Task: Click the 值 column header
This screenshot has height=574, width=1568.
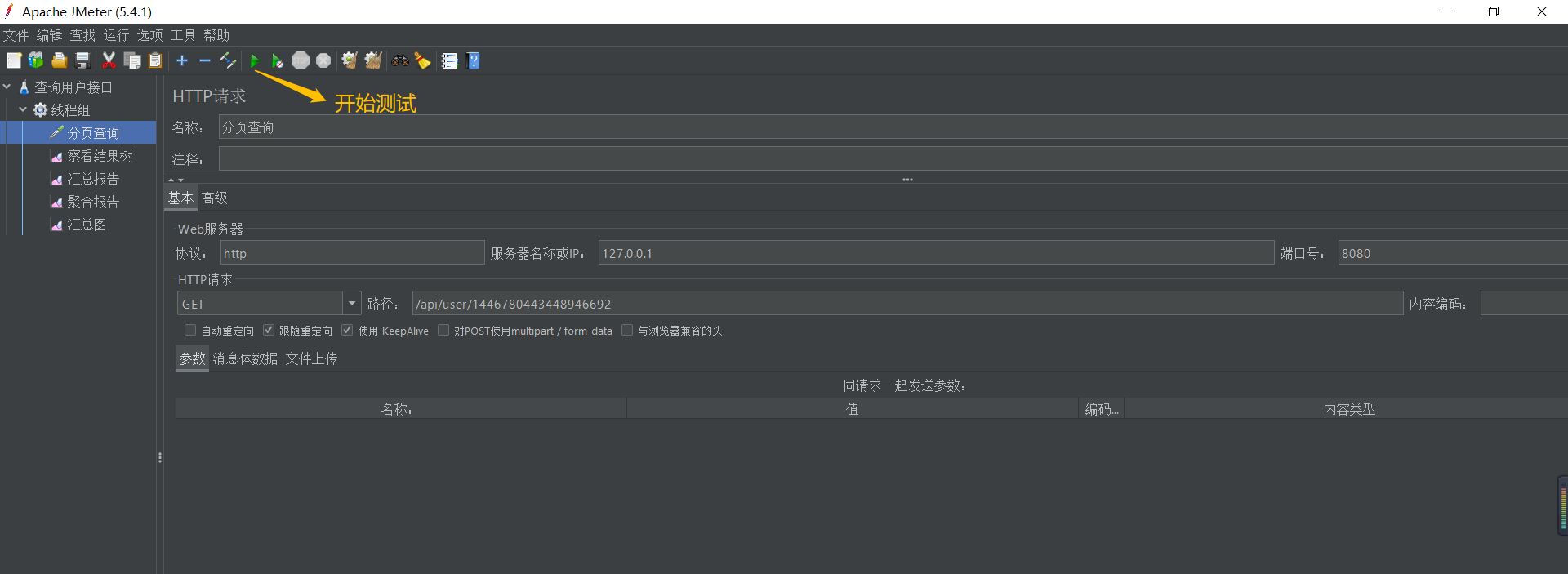Action: pyautogui.click(x=852, y=409)
